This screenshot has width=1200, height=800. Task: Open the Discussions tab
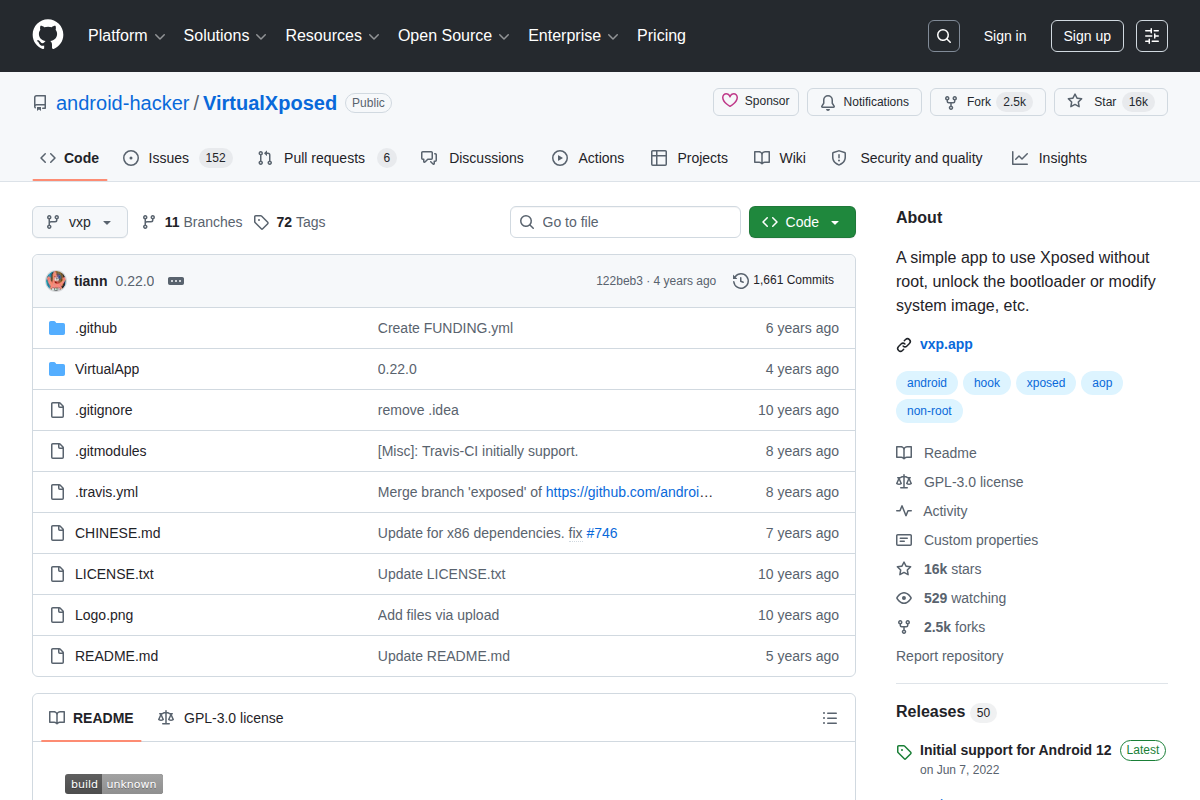click(472, 158)
